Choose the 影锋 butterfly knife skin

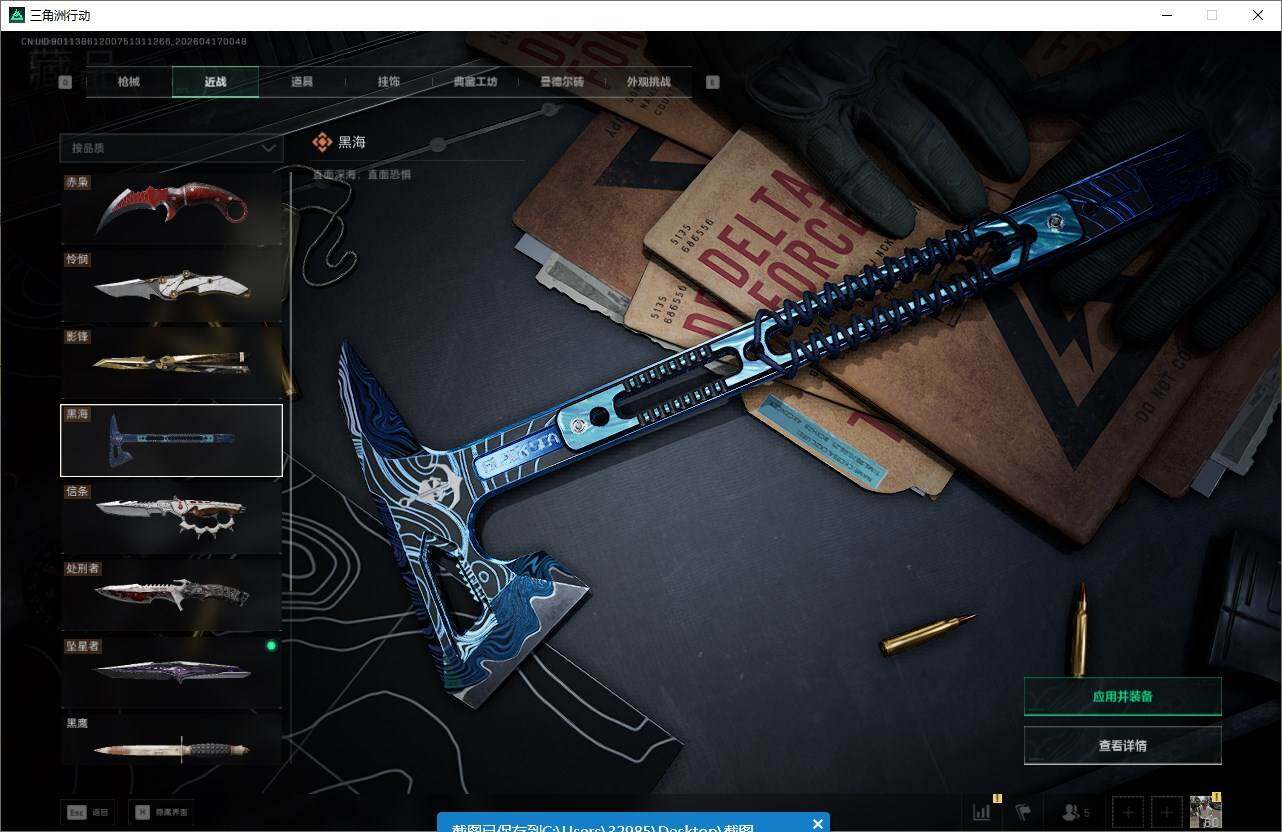[x=171, y=363]
